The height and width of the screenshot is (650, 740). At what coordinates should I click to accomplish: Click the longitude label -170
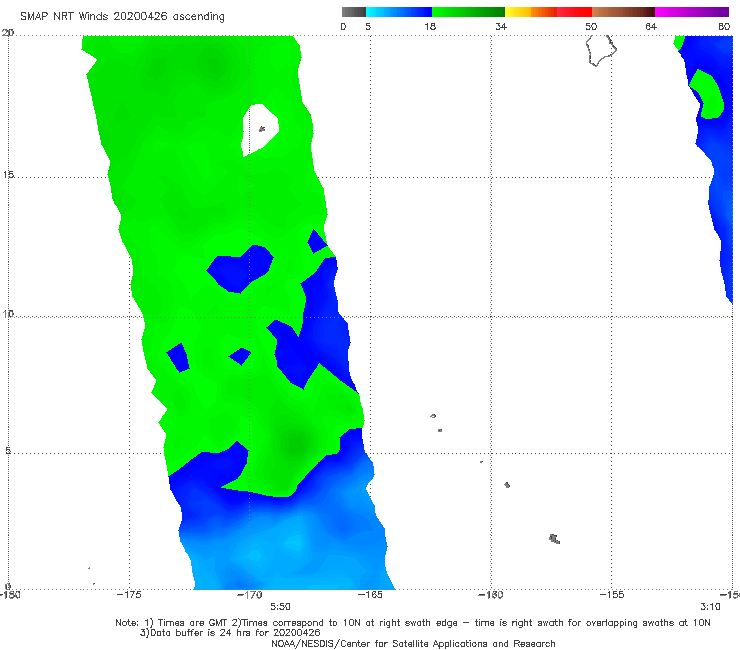(x=250, y=595)
